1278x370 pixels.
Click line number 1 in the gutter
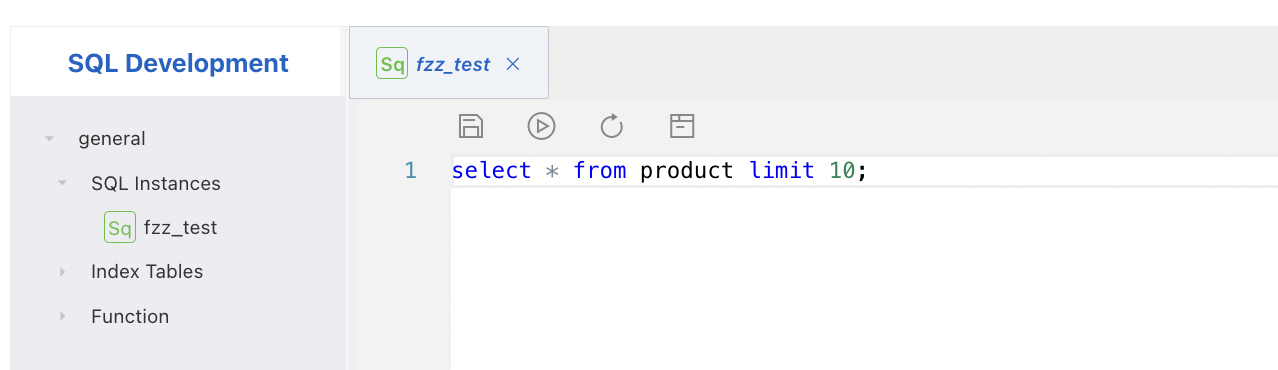[x=410, y=171]
